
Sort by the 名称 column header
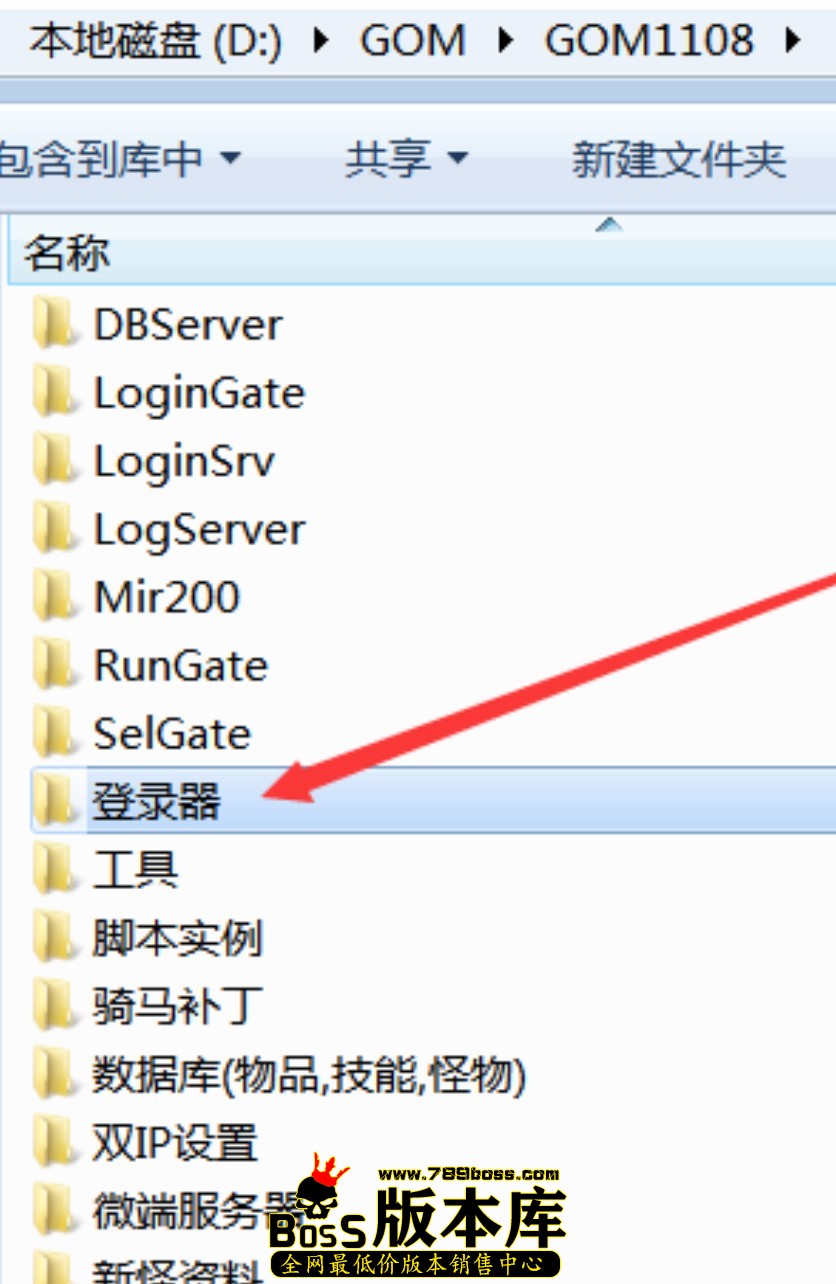[67, 253]
